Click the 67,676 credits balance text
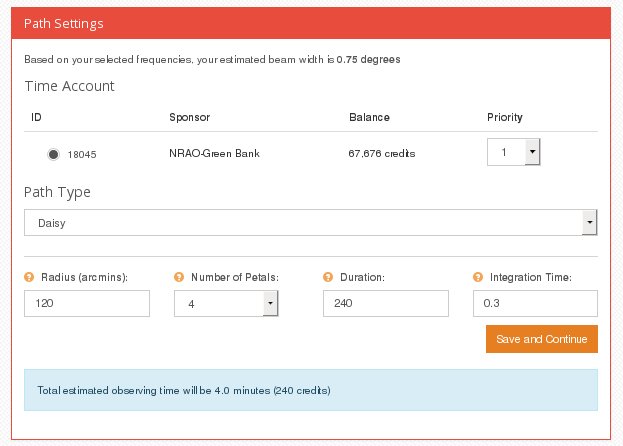 tap(381, 153)
